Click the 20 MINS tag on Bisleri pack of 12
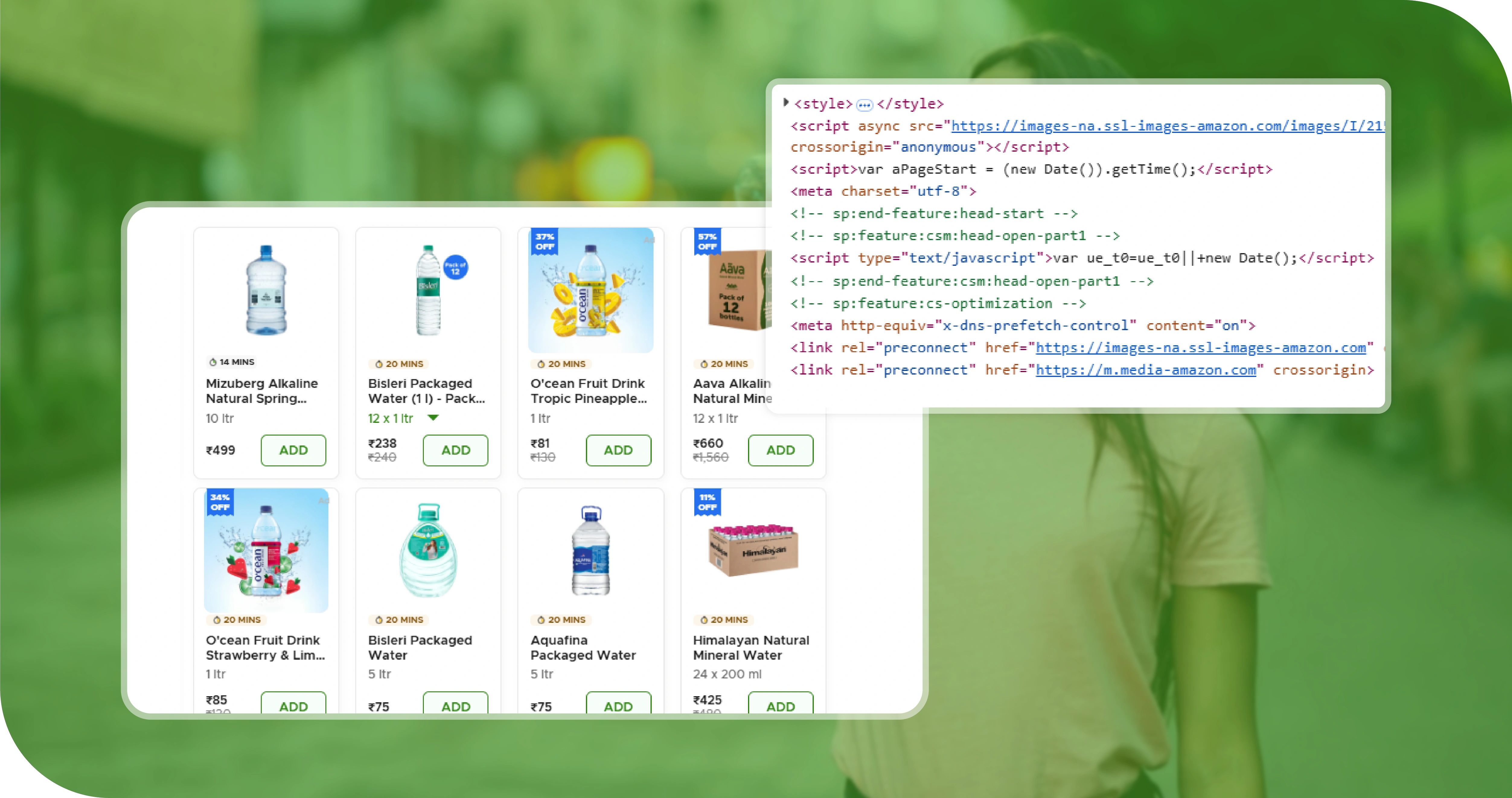The width and height of the screenshot is (1512, 798). 399,364
